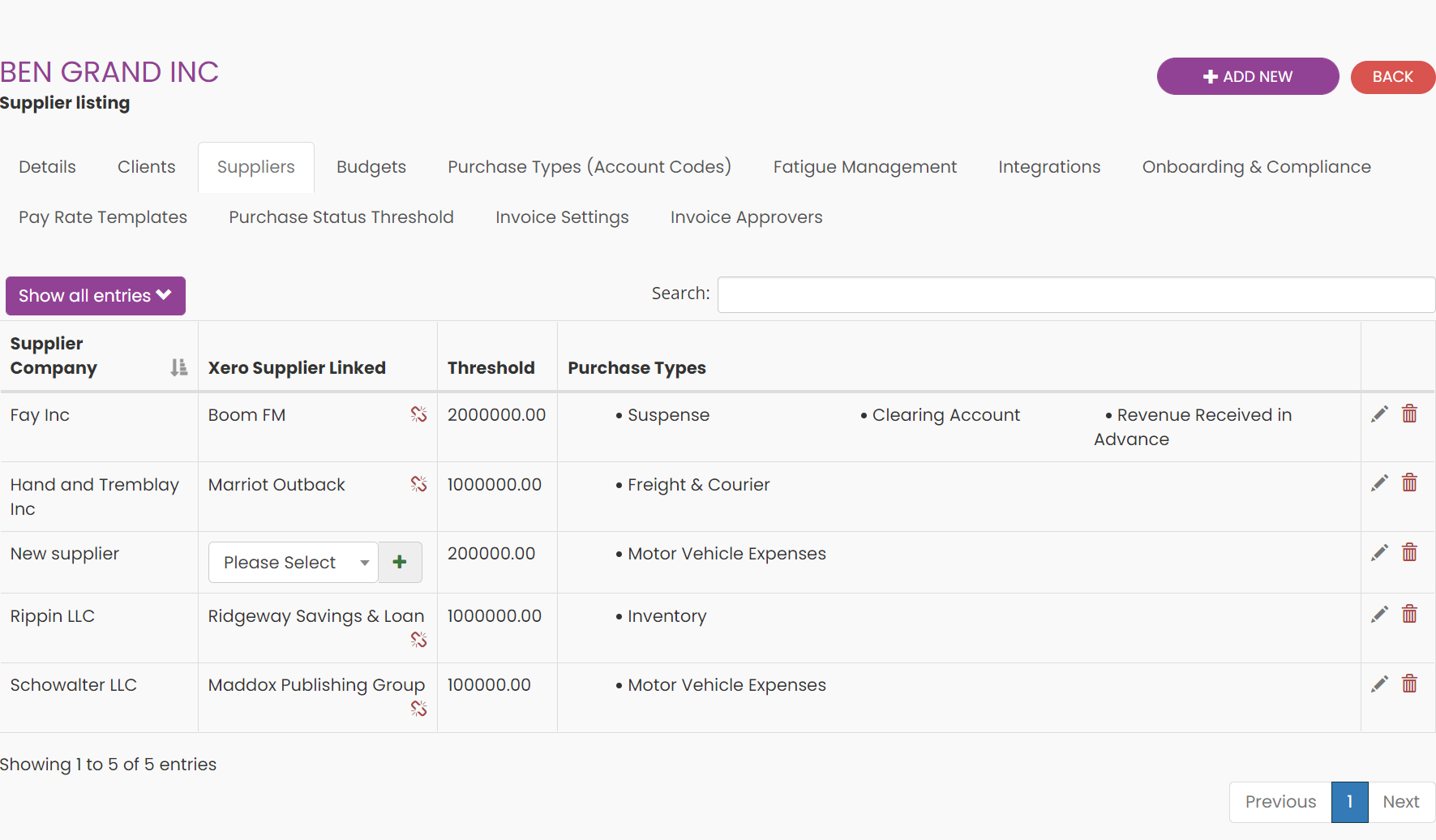1436x840 pixels.
Task: Edit Hand and Tremblay Inc supplier
Action: coord(1379,484)
